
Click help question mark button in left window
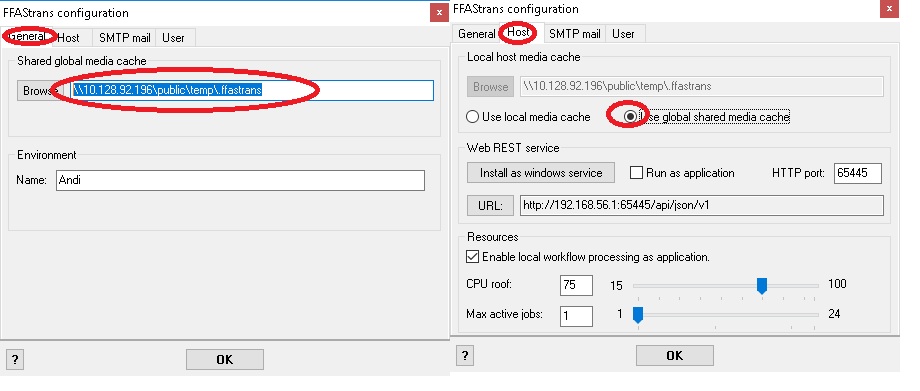[15, 360]
